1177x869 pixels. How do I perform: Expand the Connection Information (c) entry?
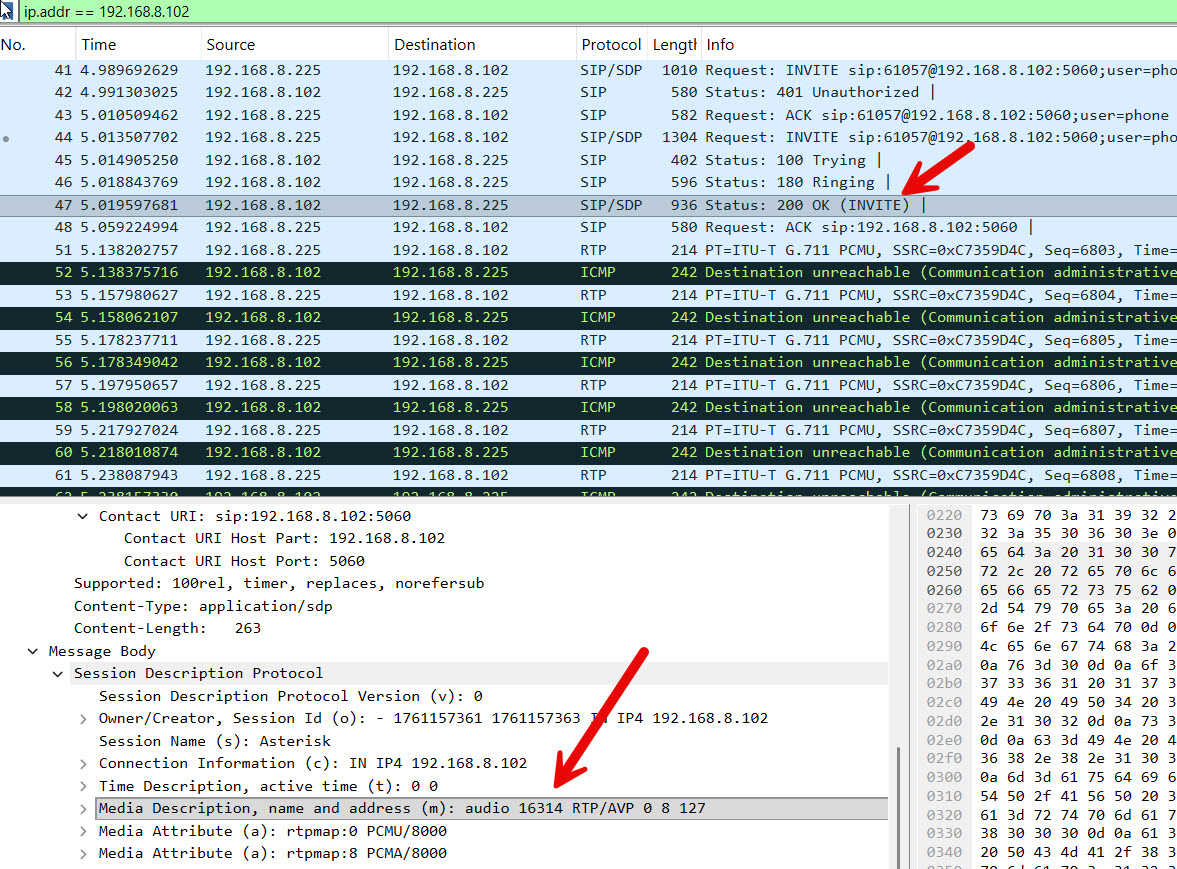[83, 764]
